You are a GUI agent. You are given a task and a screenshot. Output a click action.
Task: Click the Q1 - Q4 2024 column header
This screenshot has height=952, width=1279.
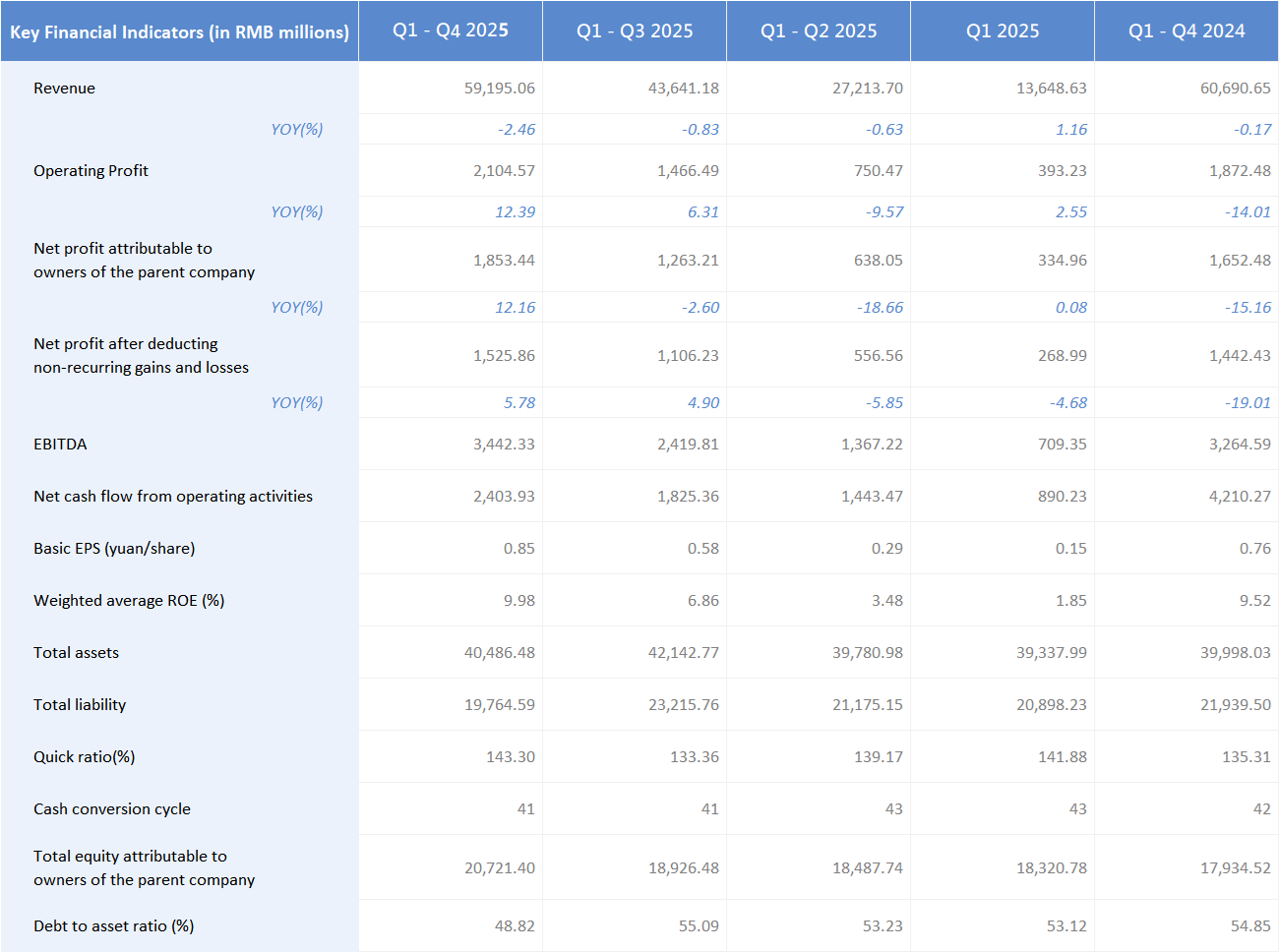pos(1187,31)
